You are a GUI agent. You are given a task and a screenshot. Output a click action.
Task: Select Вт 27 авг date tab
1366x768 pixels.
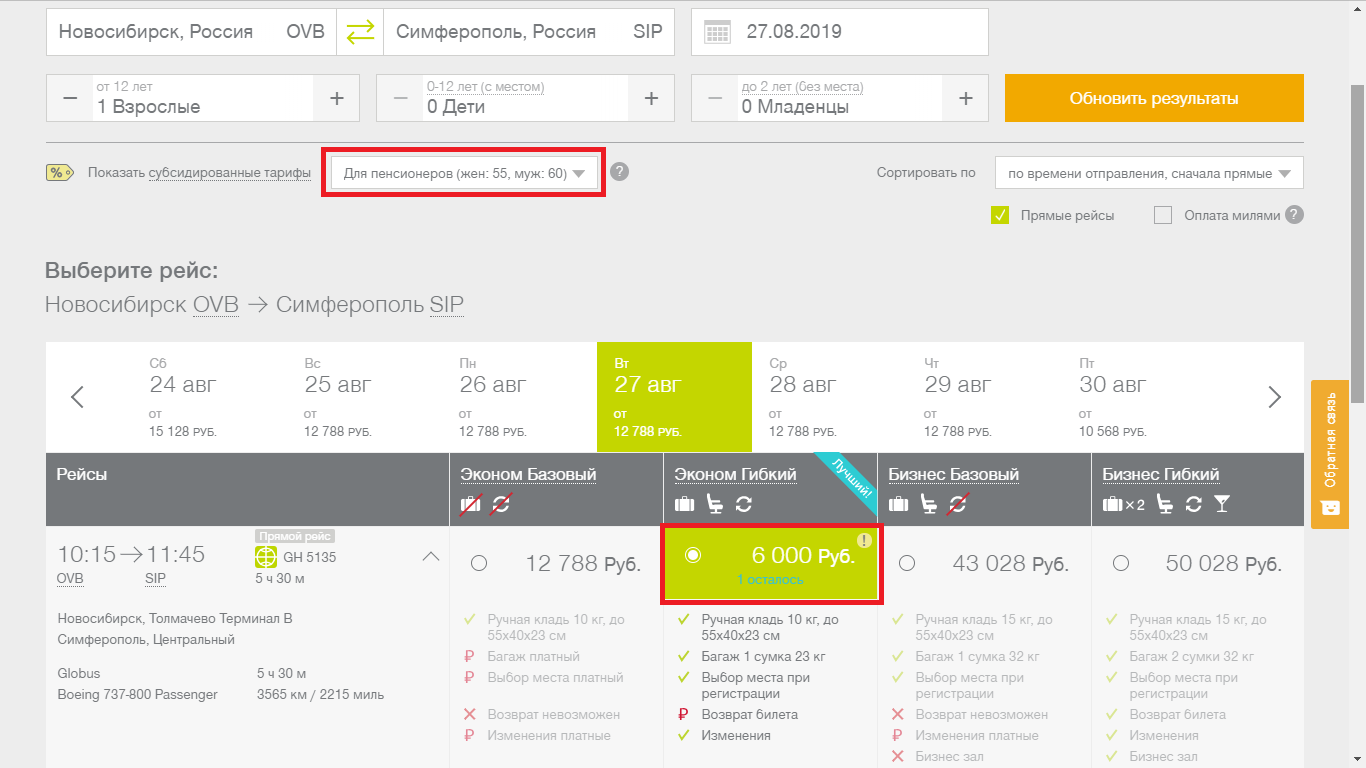click(674, 397)
